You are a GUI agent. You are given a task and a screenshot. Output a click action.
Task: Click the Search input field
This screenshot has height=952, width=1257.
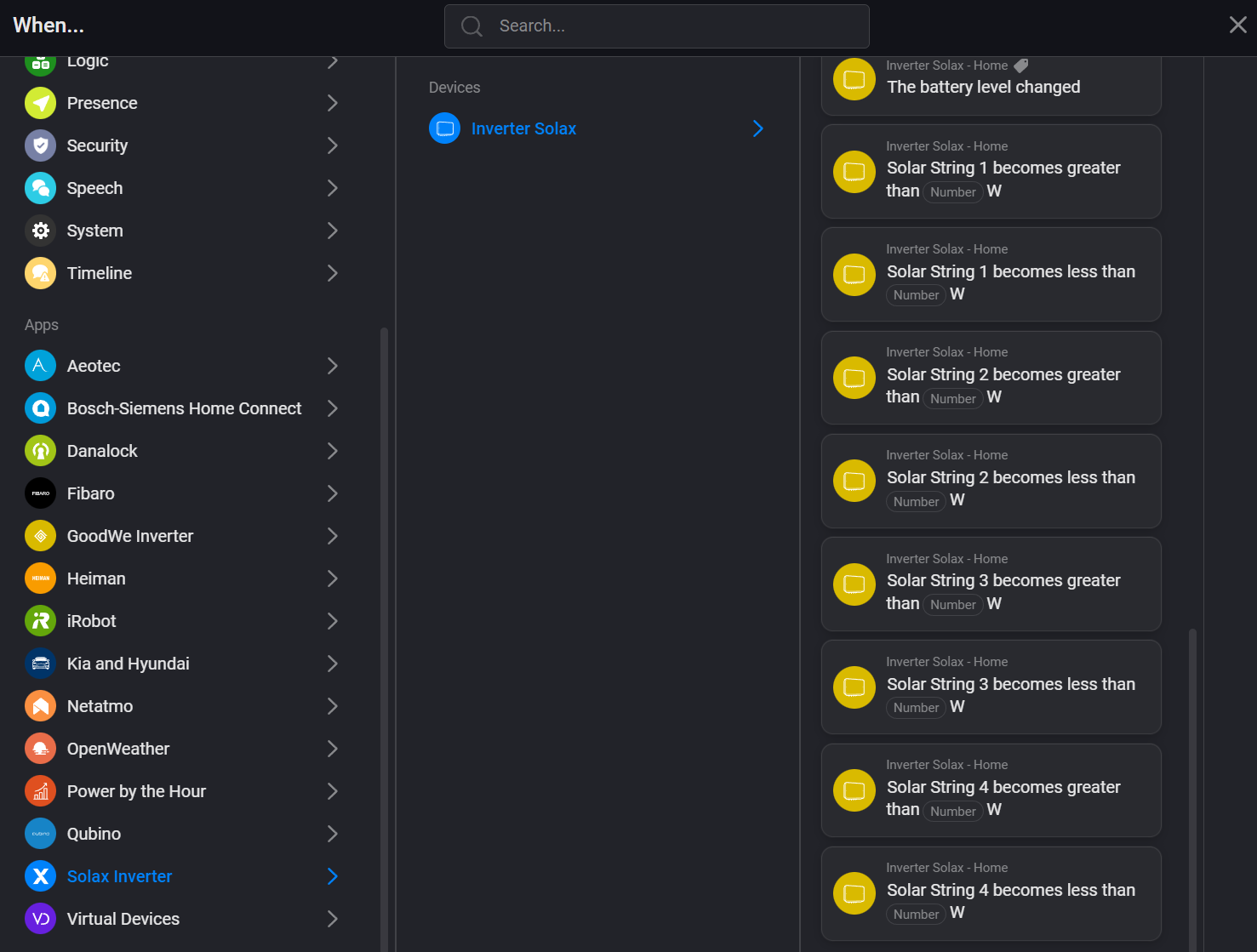(656, 26)
